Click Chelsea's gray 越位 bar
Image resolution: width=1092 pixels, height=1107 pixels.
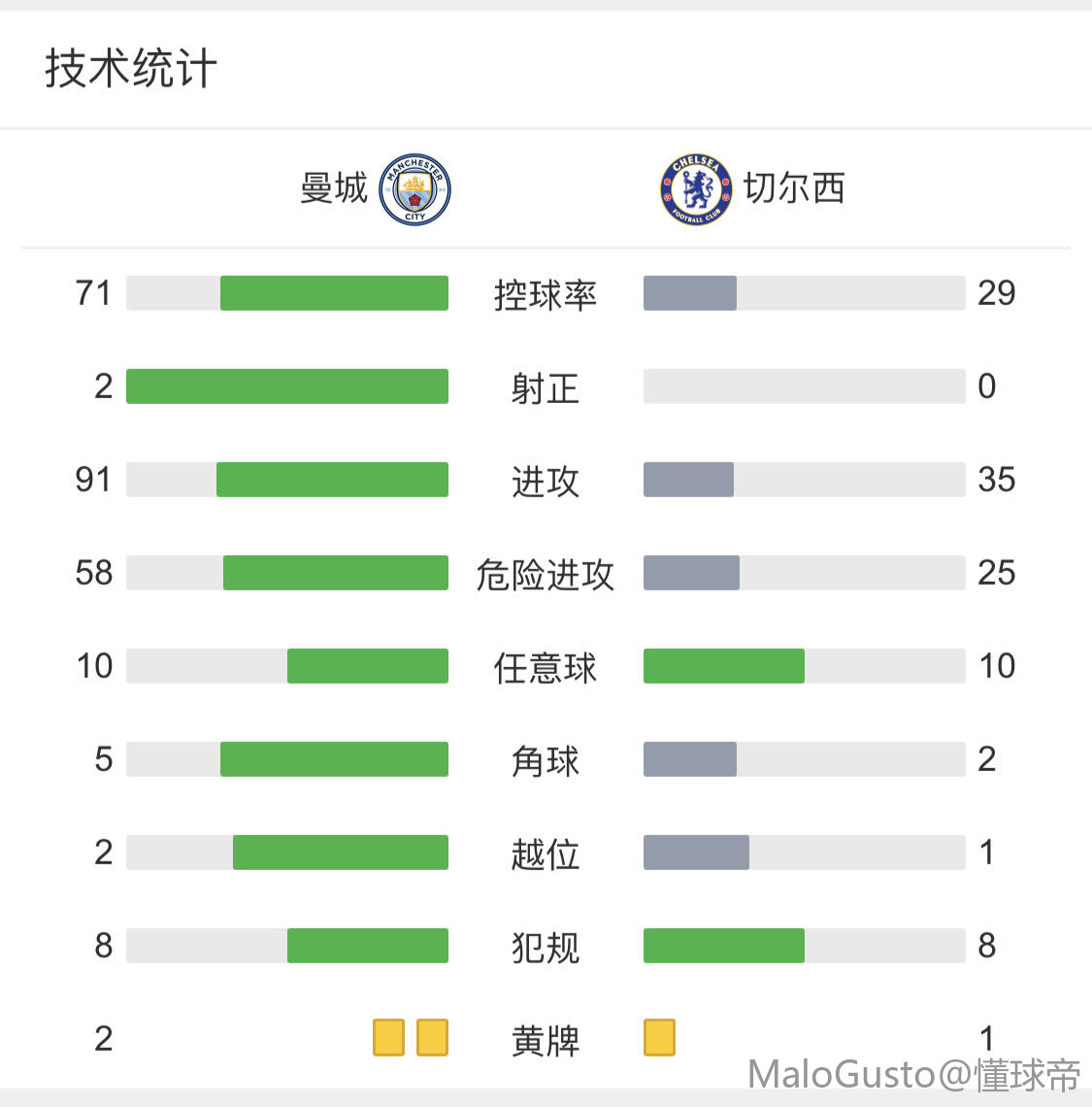(696, 853)
